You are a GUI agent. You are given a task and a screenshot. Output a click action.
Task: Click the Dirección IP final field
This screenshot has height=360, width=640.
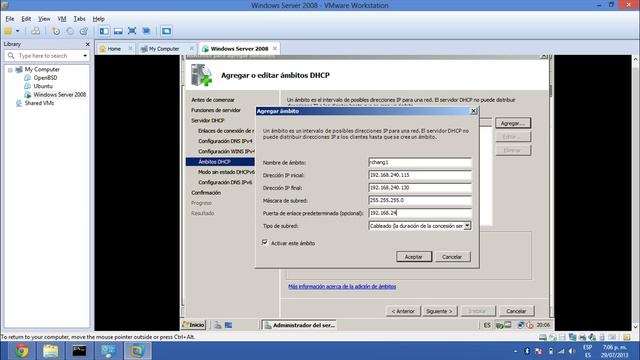pos(420,188)
